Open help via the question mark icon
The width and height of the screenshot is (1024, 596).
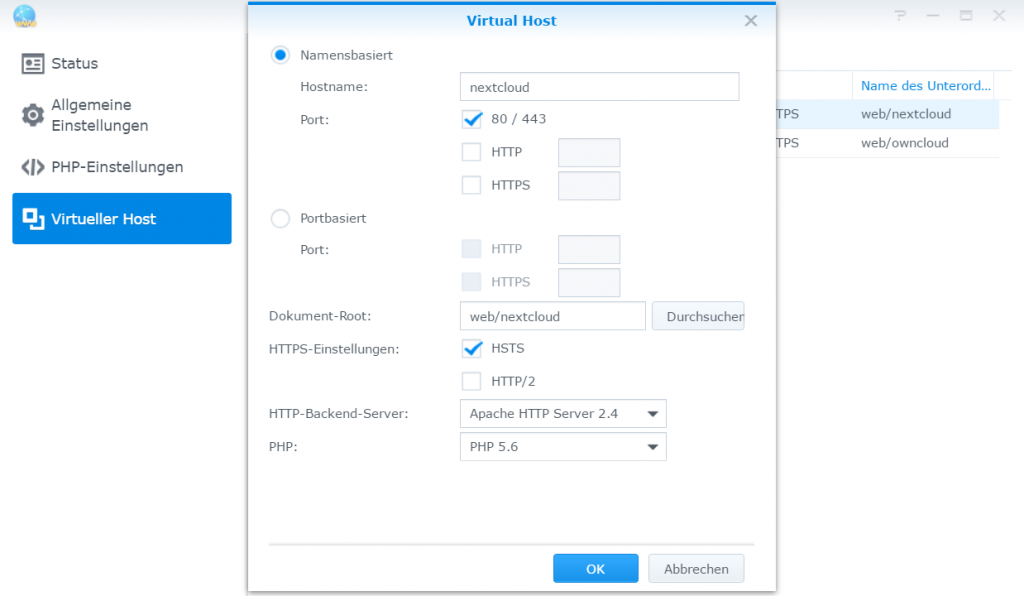[x=899, y=15]
